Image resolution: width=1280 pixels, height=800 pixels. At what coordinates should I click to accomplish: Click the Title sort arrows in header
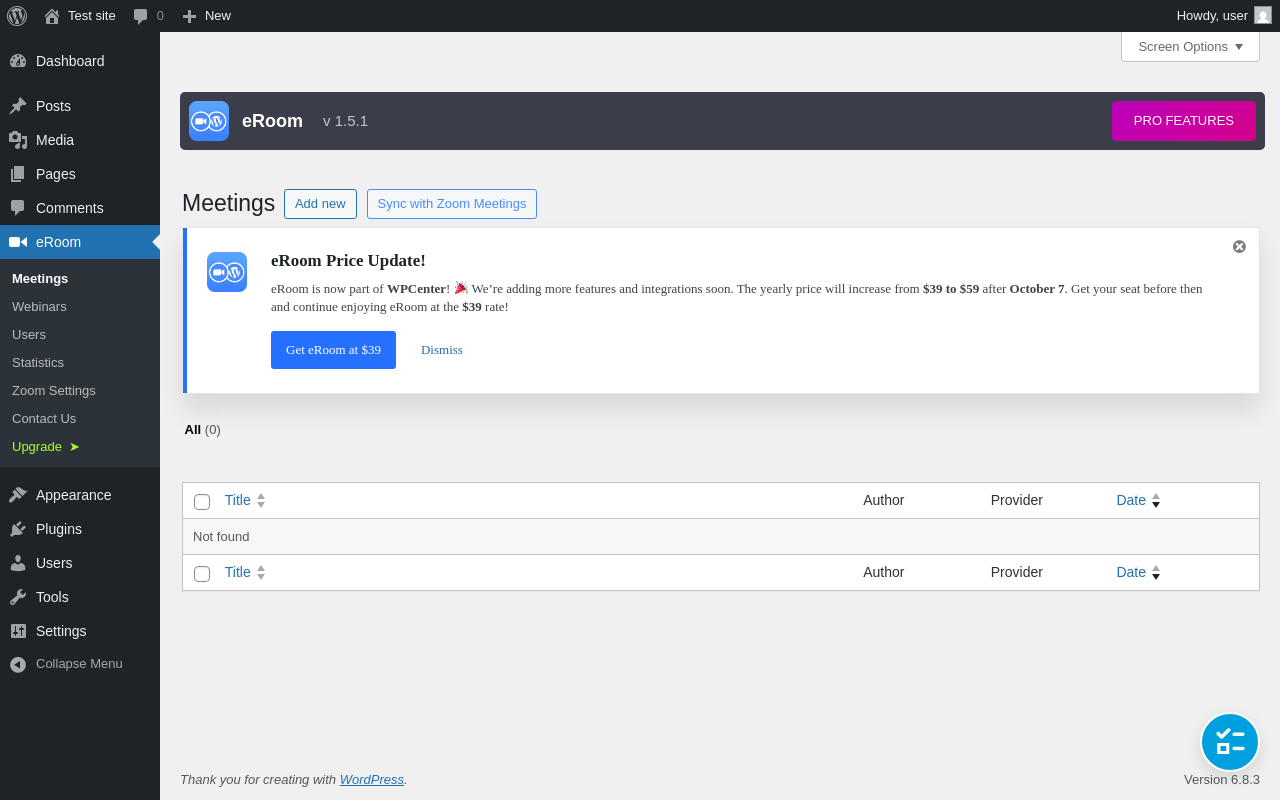point(261,500)
